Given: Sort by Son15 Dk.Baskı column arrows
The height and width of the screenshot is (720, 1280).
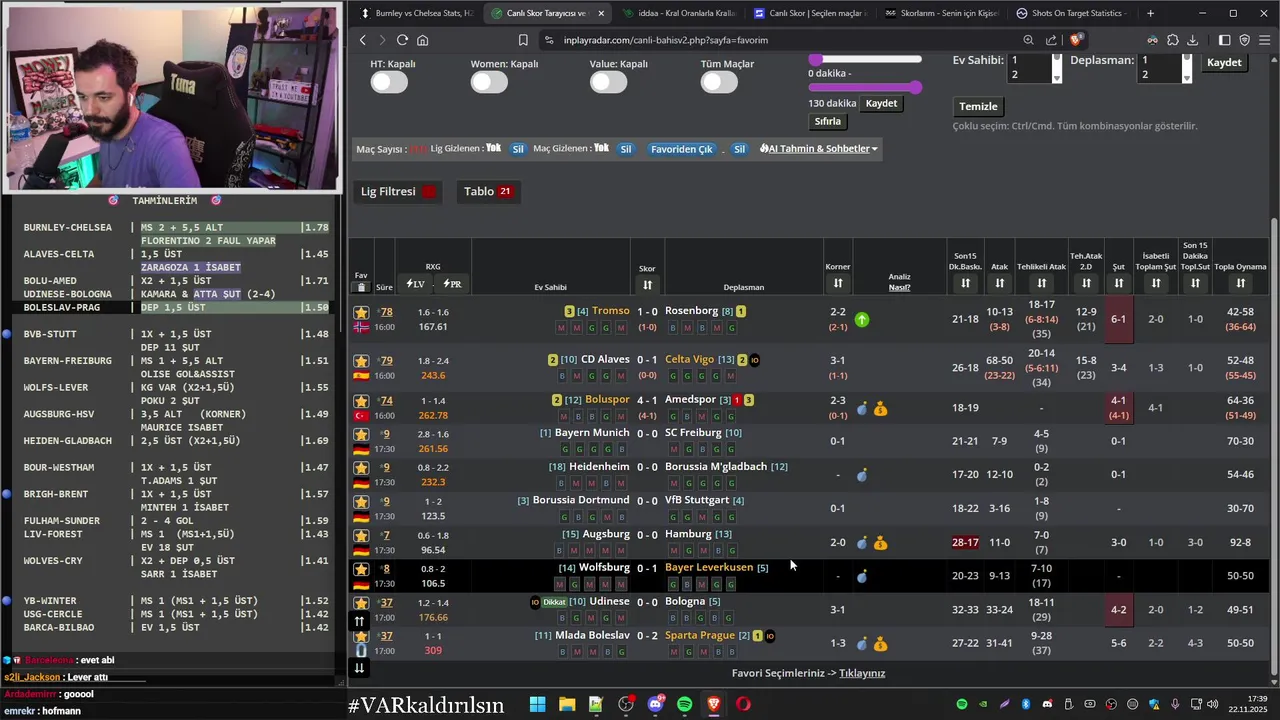Looking at the screenshot, I should [x=965, y=284].
